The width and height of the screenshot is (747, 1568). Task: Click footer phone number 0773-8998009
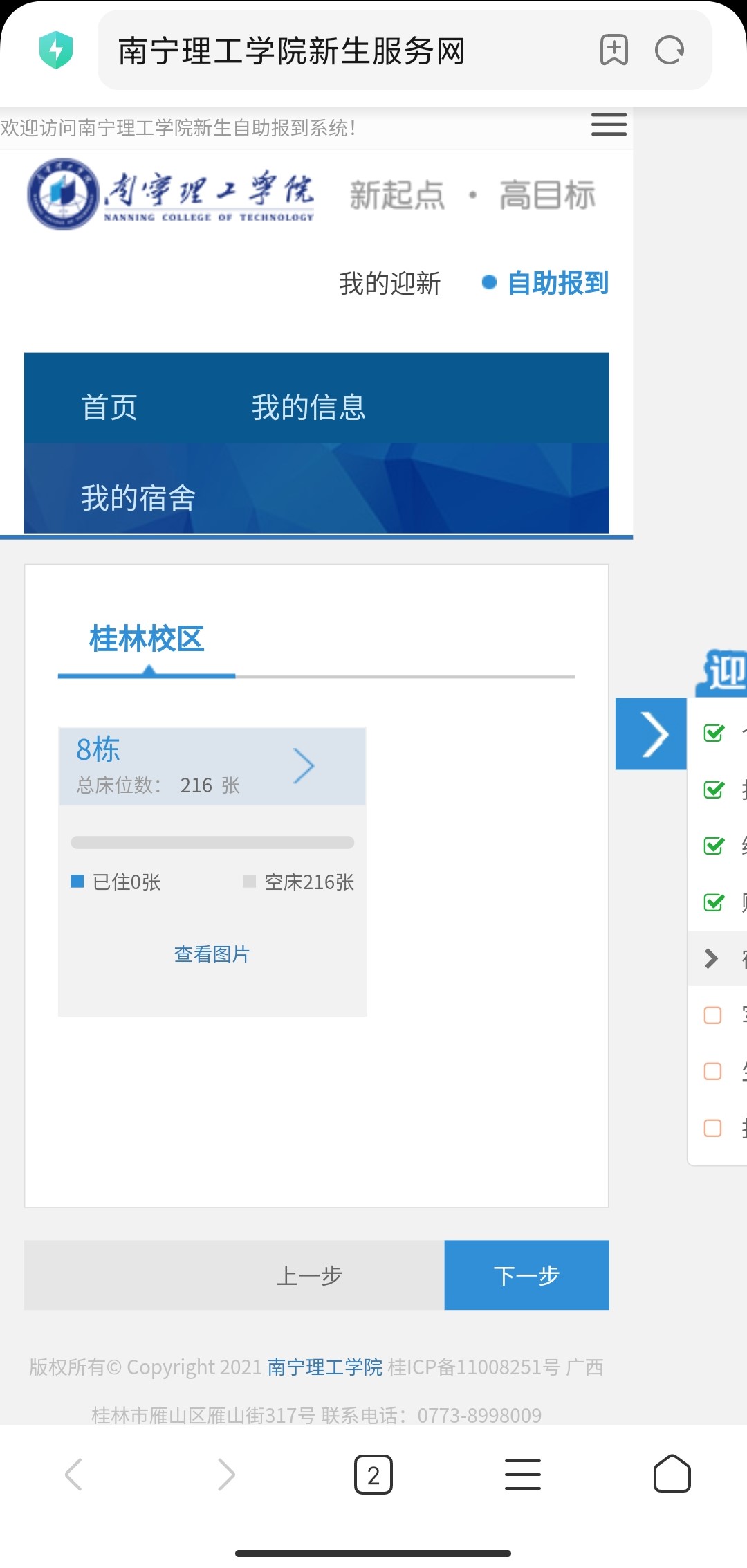tap(479, 1414)
